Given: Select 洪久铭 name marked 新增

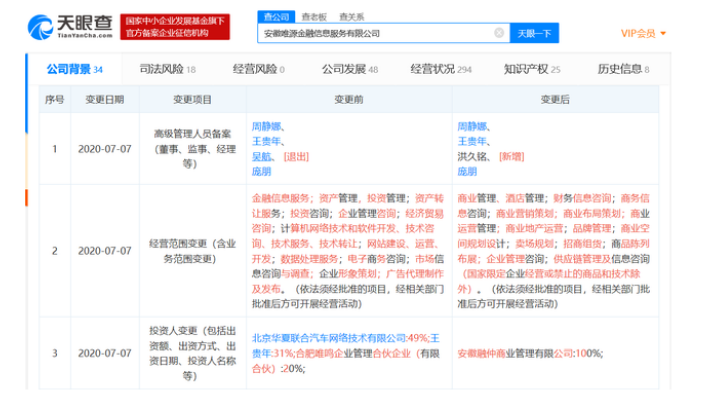Looking at the screenshot, I should (472, 157).
